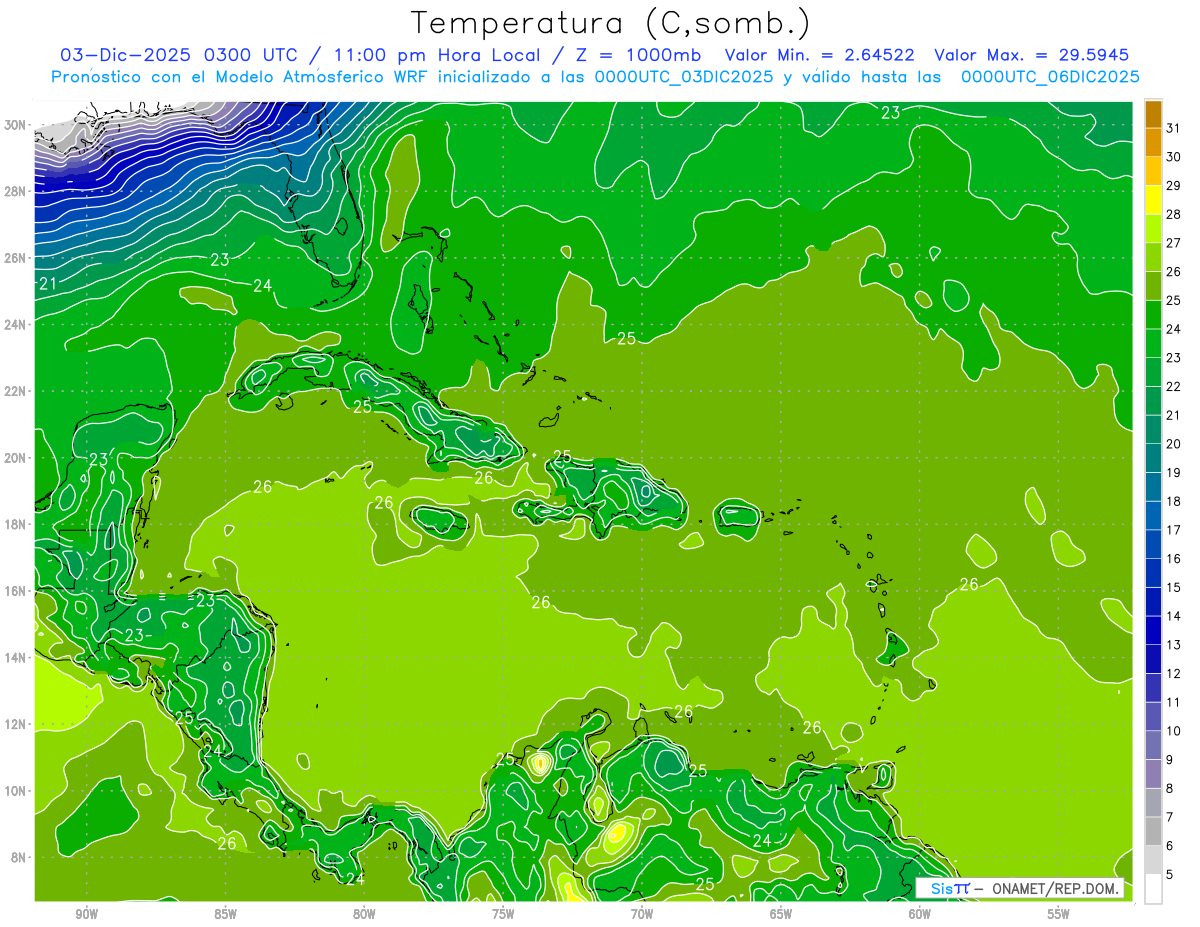This screenshot has width=1200, height=927.
Task: Click the '30N' latitude axis label
Action: (17, 125)
